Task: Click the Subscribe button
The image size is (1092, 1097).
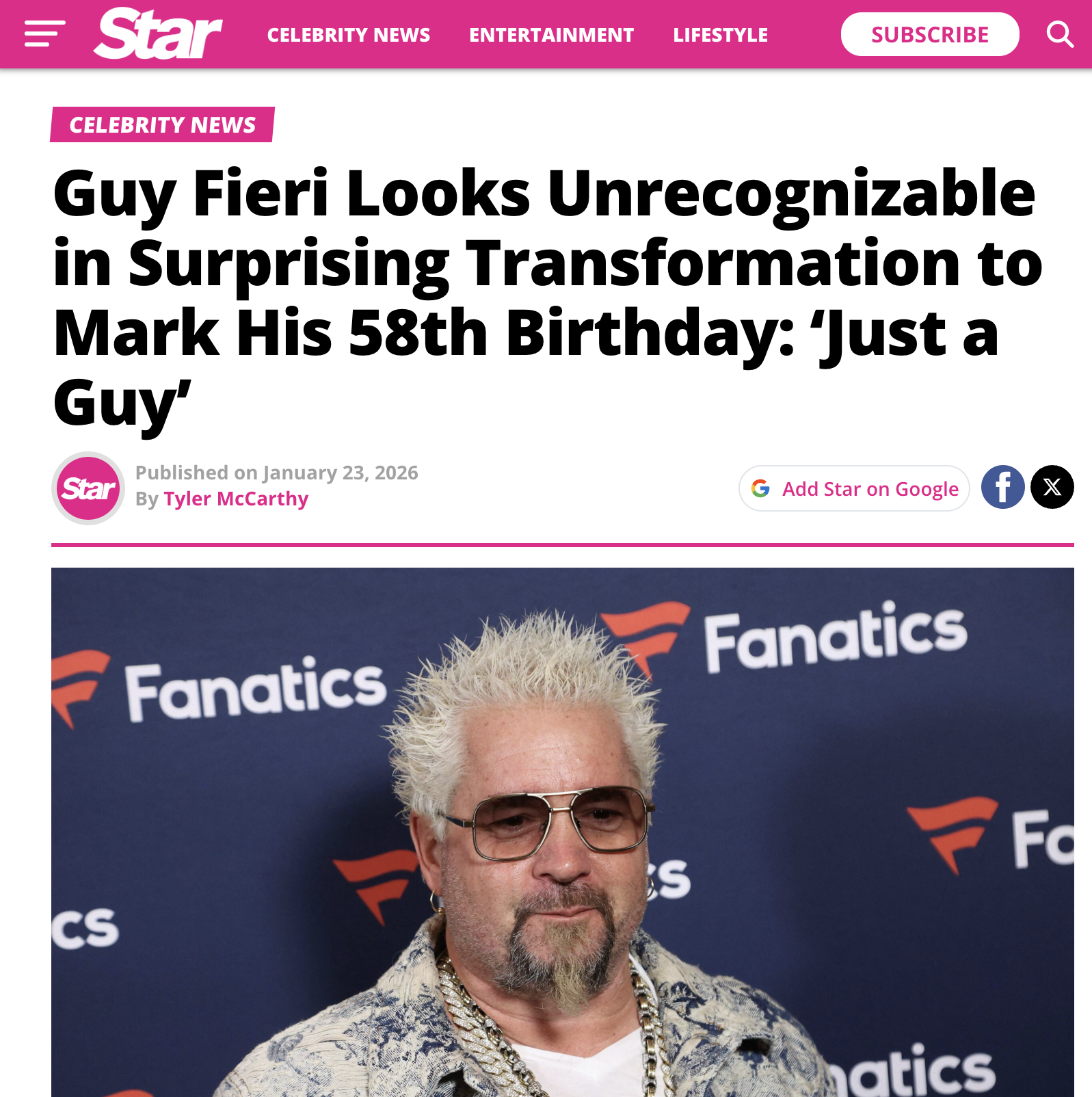Action: [929, 34]
